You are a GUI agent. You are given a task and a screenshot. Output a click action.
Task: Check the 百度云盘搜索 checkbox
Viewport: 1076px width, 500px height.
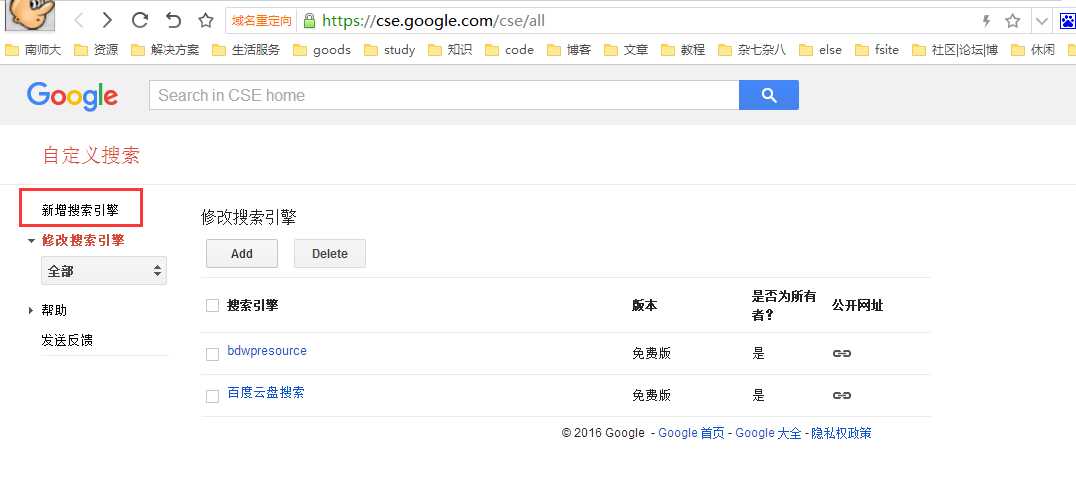pyautogui.click(x=213, y=396)
